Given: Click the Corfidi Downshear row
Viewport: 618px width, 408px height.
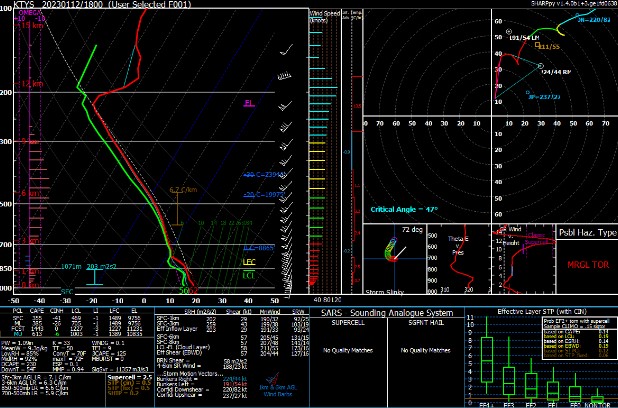Looking at the screenshot, I should coord(202,389).
